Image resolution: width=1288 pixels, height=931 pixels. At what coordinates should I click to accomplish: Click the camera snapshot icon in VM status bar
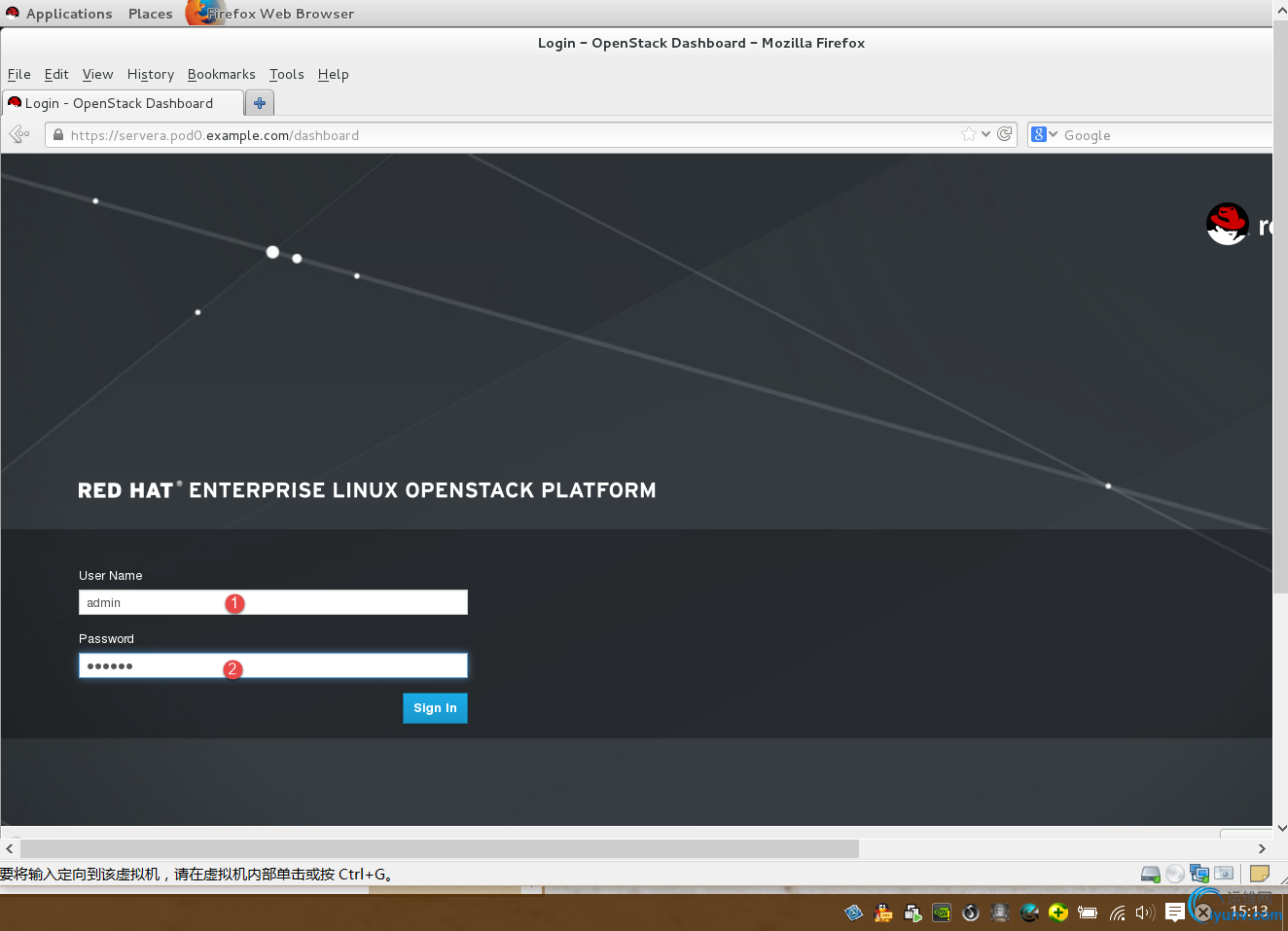(x=1224, y=874)
